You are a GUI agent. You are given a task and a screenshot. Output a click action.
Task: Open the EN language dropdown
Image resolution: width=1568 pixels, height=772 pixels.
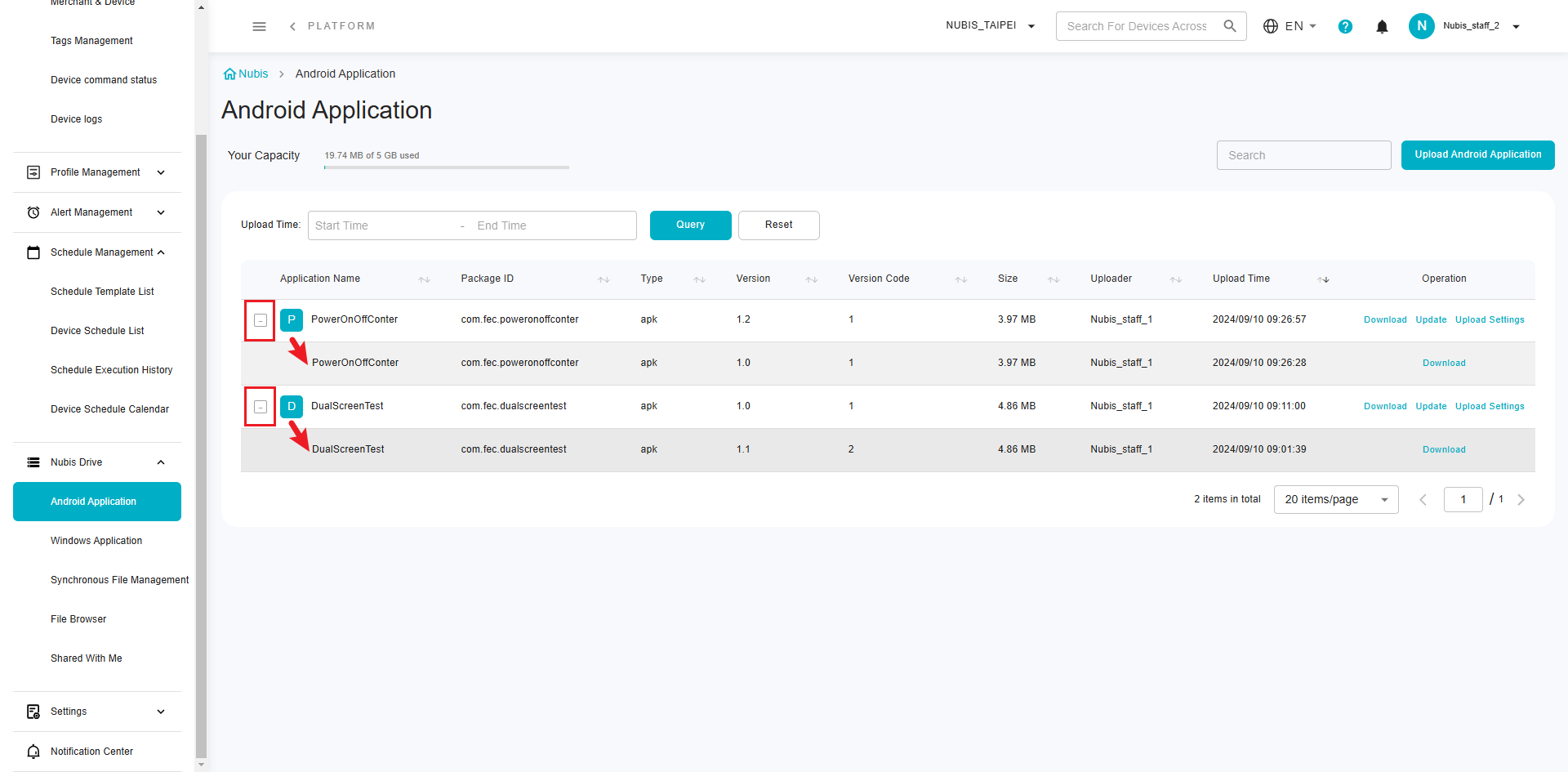(1301, 26)
